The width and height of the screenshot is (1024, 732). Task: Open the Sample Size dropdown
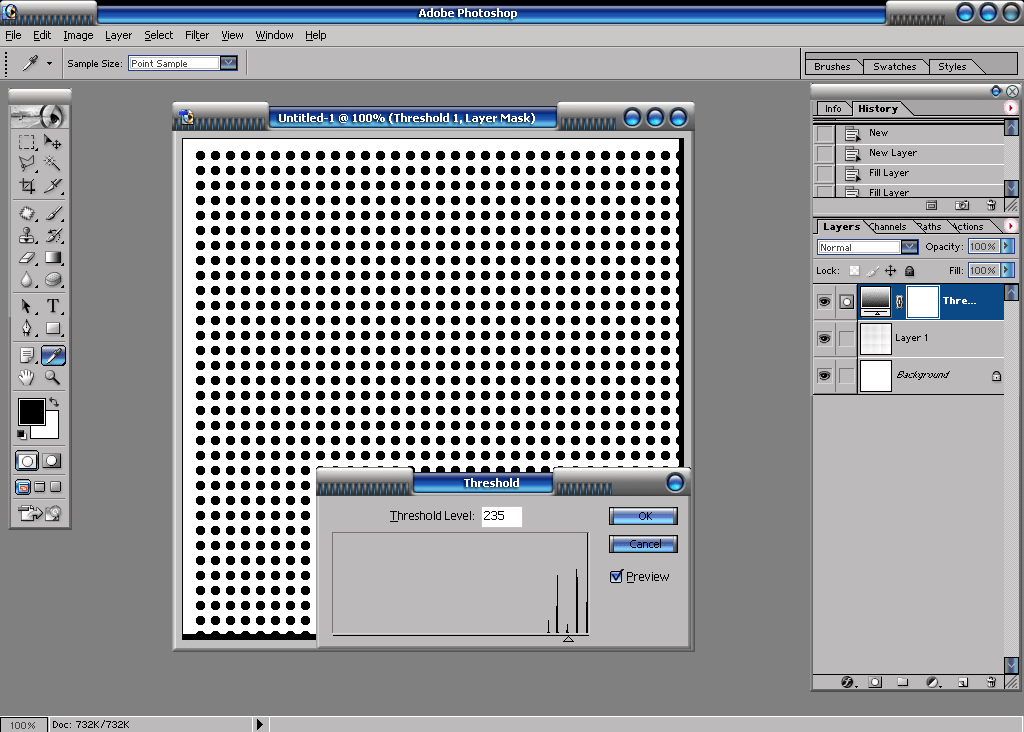click(229, 63)
